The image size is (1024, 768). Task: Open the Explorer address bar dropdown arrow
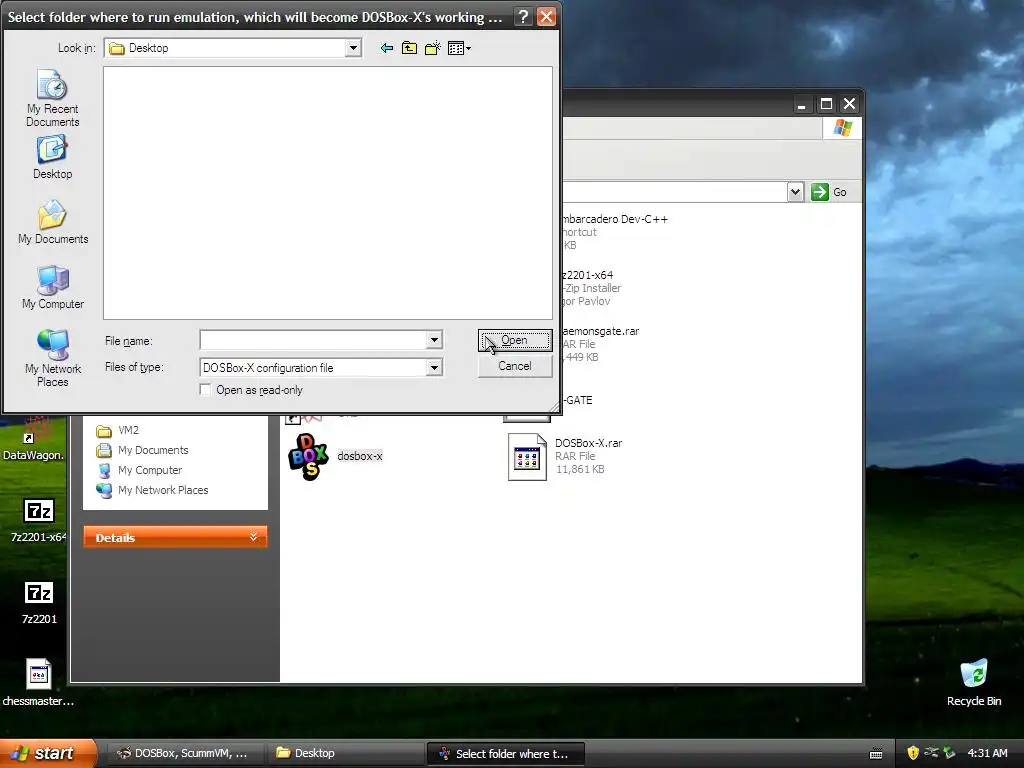click(x=795, y=192)
